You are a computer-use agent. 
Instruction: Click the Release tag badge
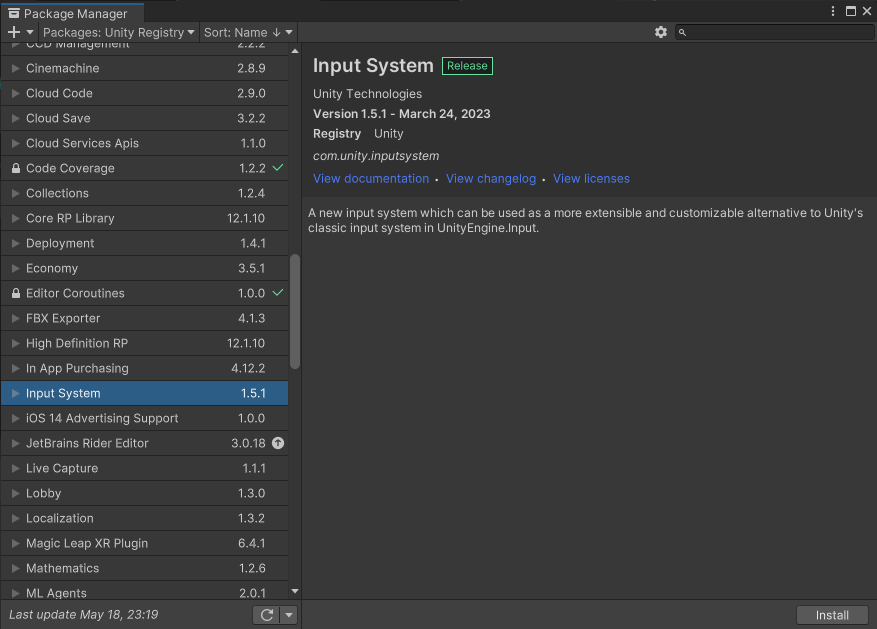[x=467, y=65]
